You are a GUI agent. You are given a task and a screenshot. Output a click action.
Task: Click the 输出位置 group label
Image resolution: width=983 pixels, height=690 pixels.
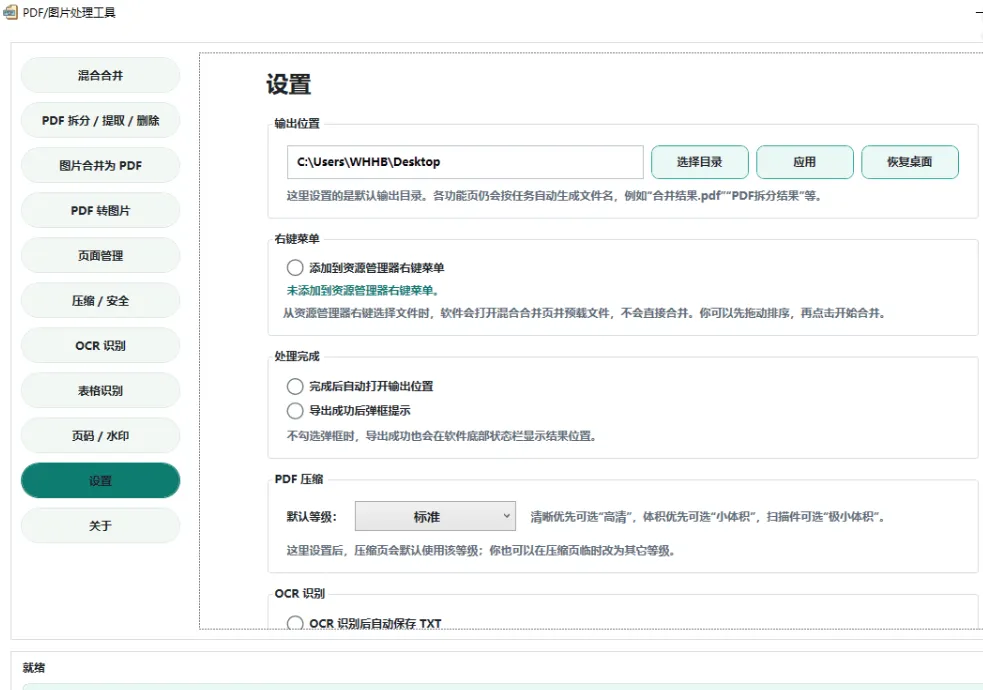click(297, 123)
